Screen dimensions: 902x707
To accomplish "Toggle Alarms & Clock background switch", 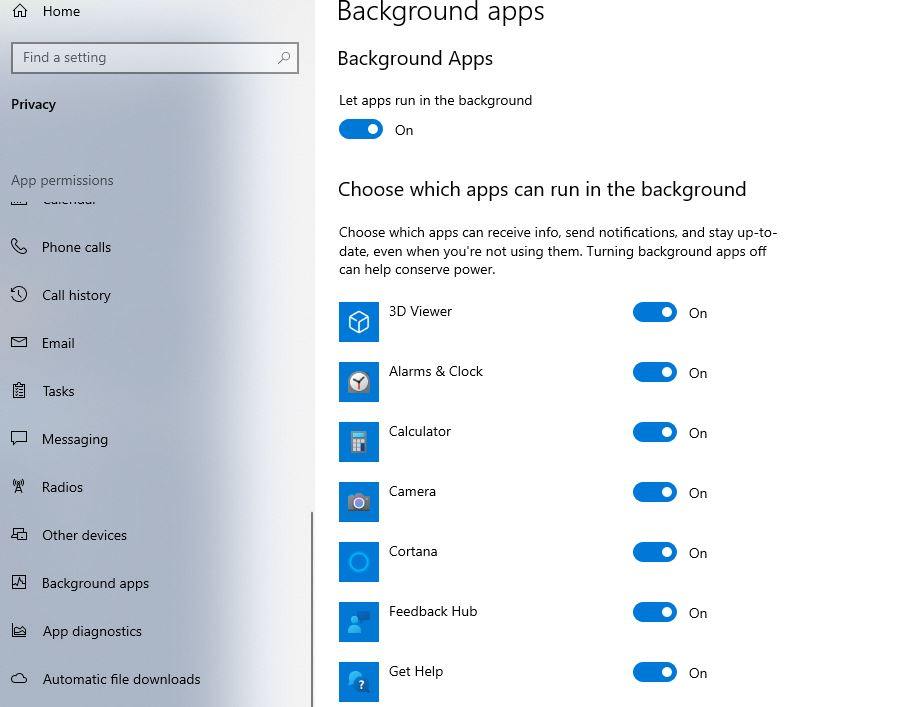I will click(x=655, y=372).
